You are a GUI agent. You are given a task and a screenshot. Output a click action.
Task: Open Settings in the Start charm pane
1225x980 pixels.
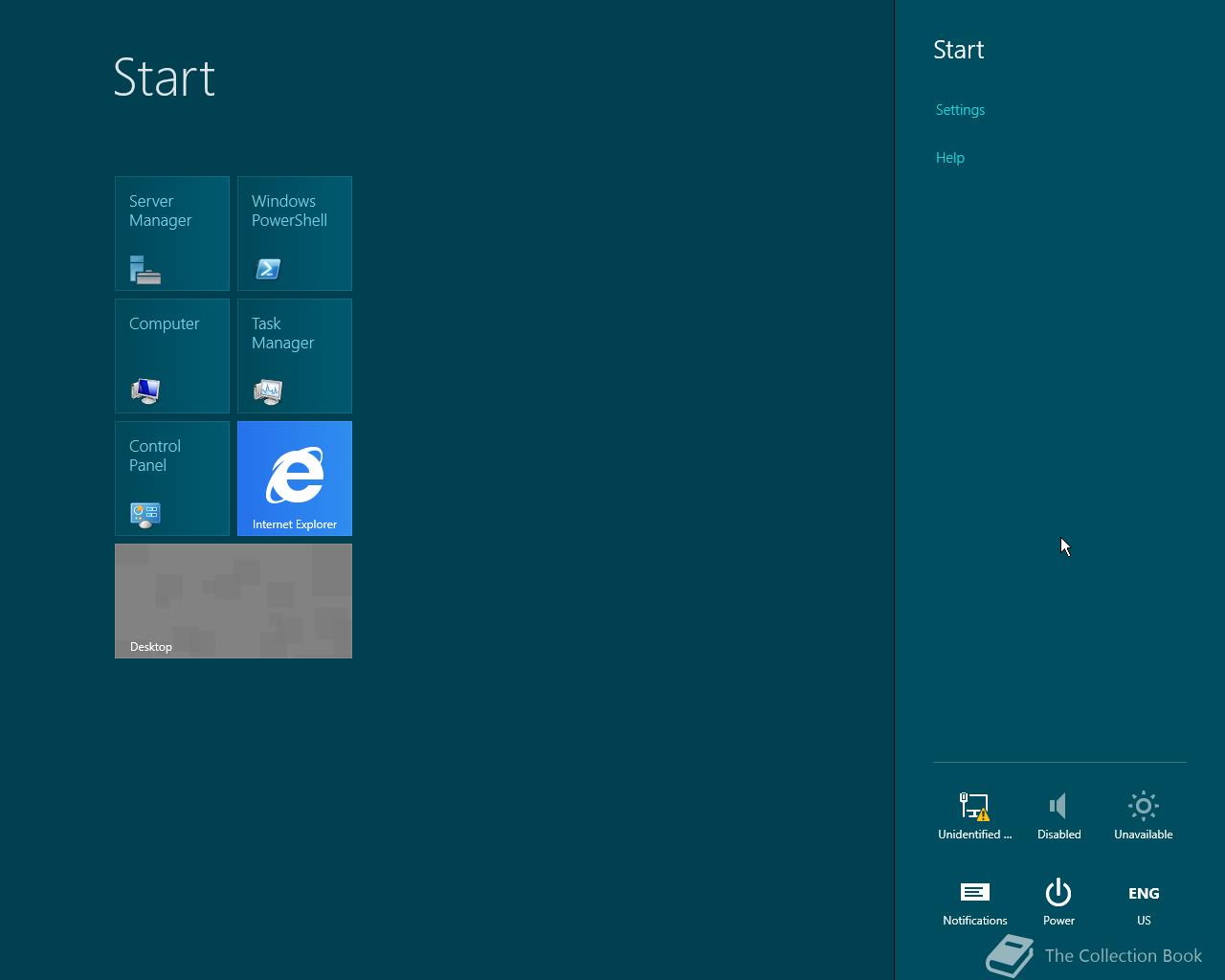coord(960,110)
